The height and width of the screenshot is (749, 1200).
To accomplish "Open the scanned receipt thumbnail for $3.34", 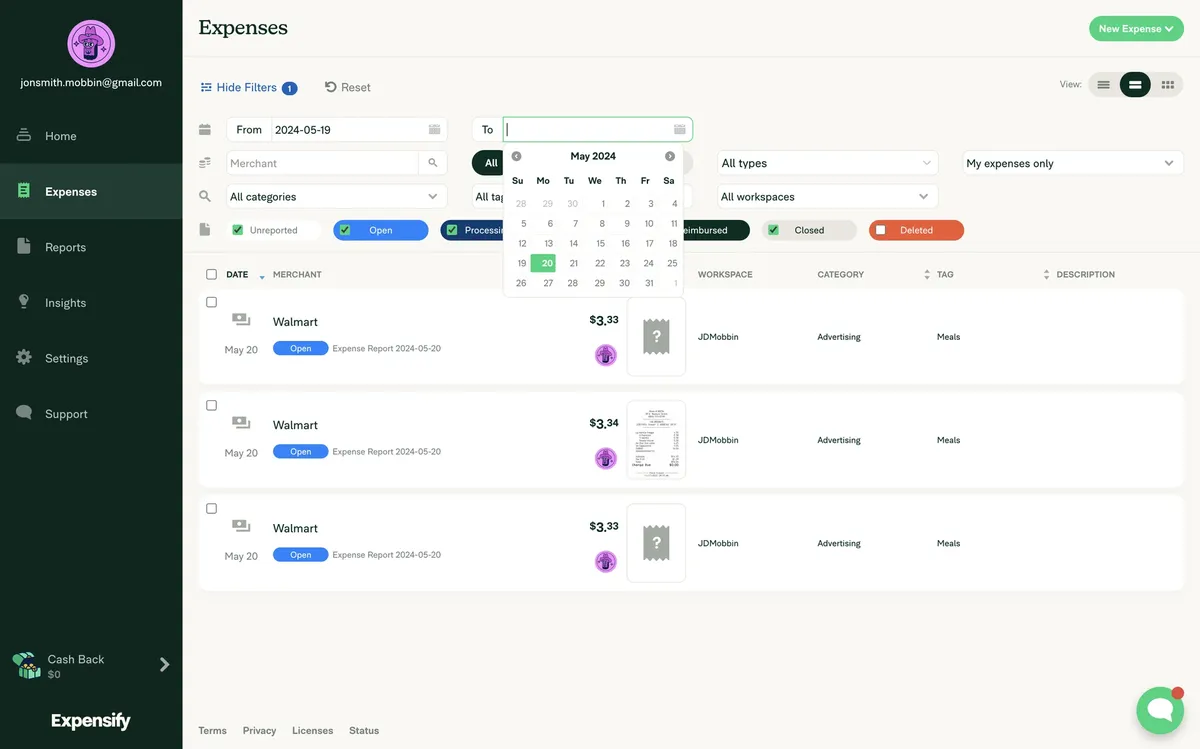I will click(x=656, y=440).
